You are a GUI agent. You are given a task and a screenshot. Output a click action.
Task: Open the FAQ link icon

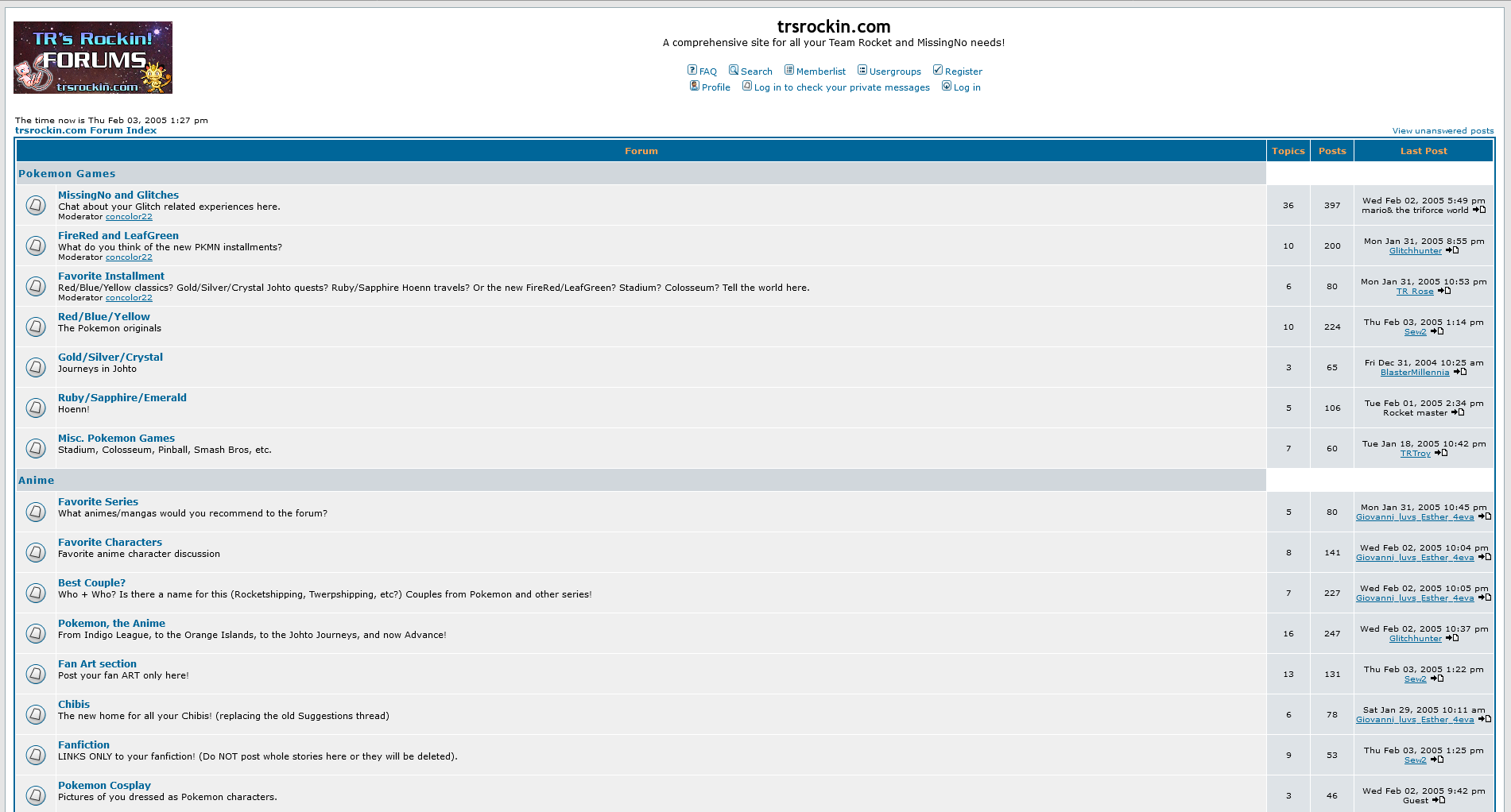pos(692,70)
